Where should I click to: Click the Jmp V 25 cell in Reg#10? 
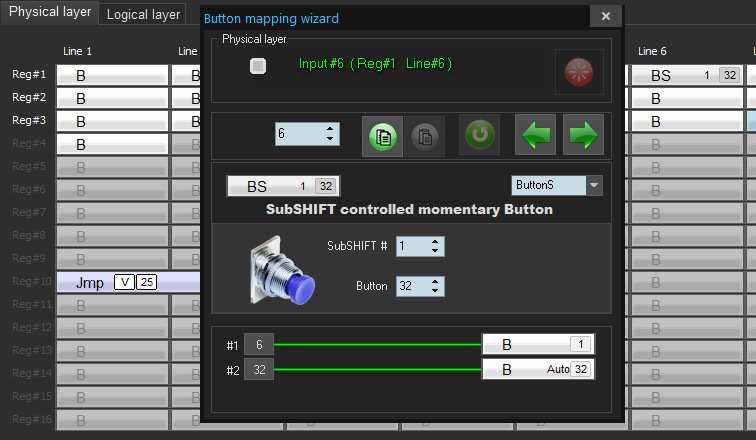(112, 282)
